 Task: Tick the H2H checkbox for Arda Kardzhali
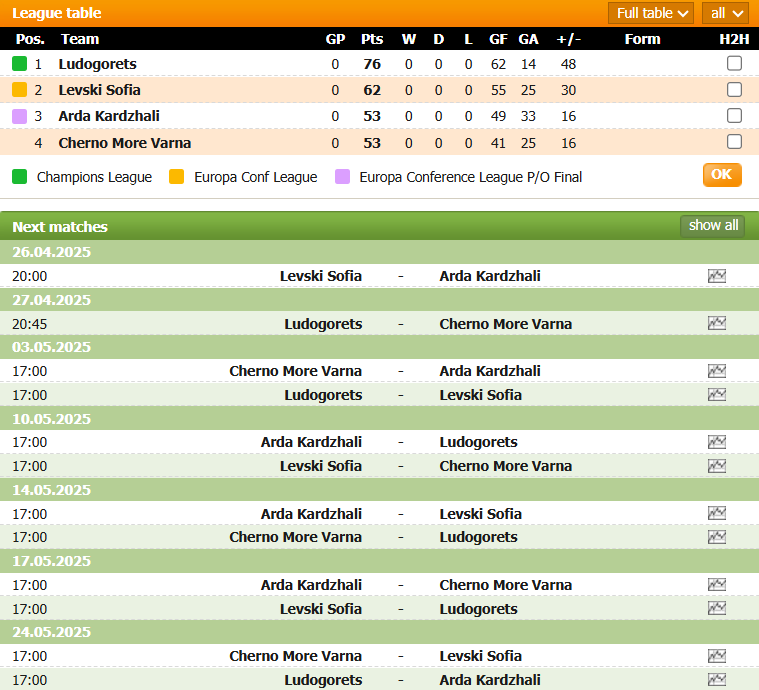[x=734, y=116]
